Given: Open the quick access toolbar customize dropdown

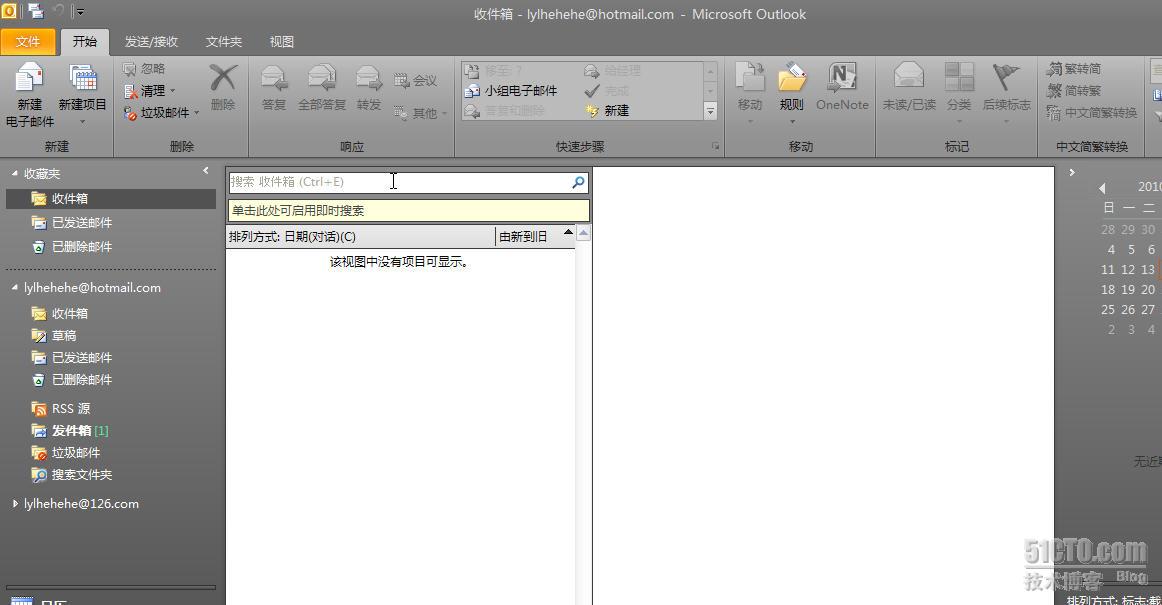Looking at the screenshot, I should 80,12.
